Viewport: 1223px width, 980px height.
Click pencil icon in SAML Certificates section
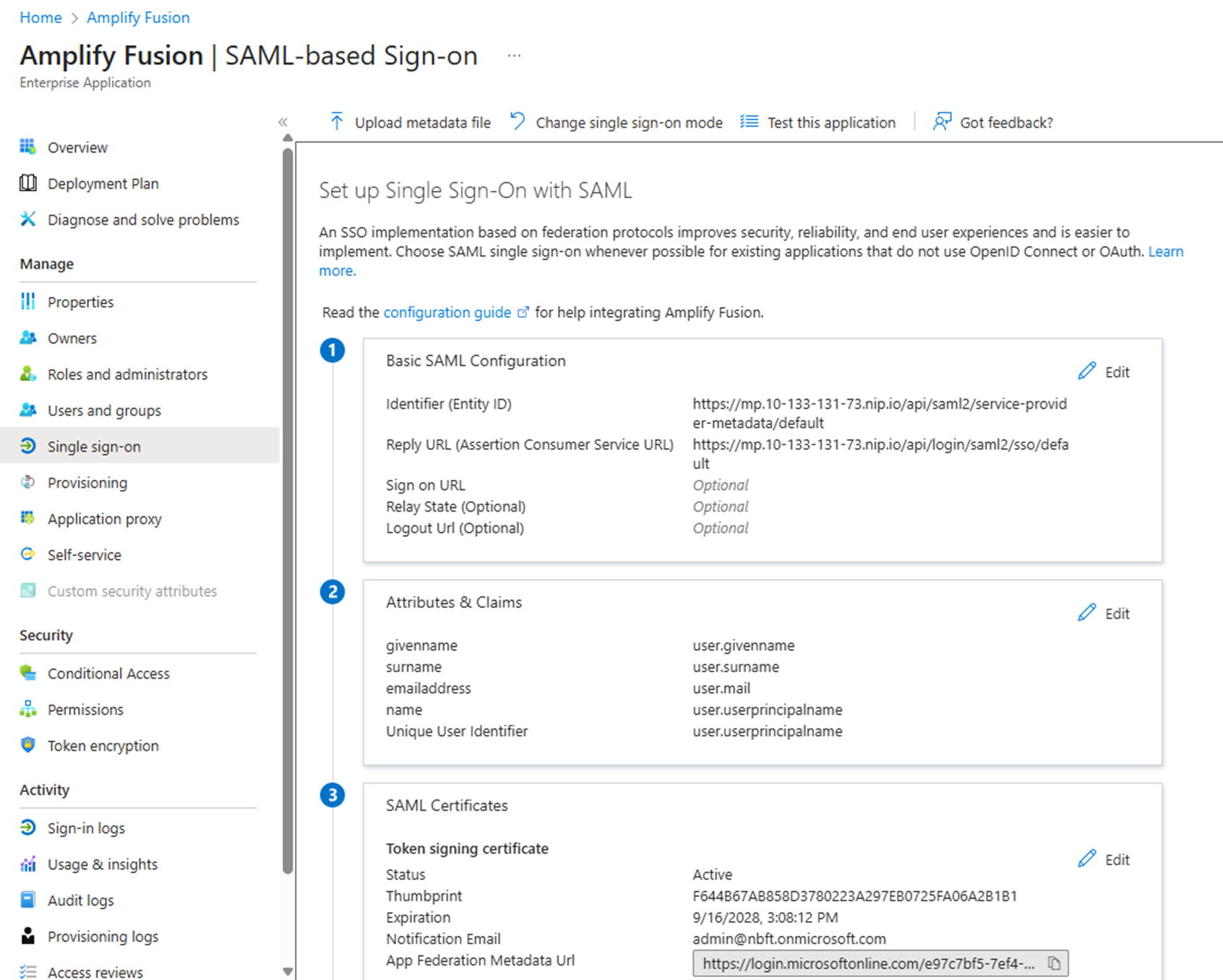click(x=1086, y=859)
